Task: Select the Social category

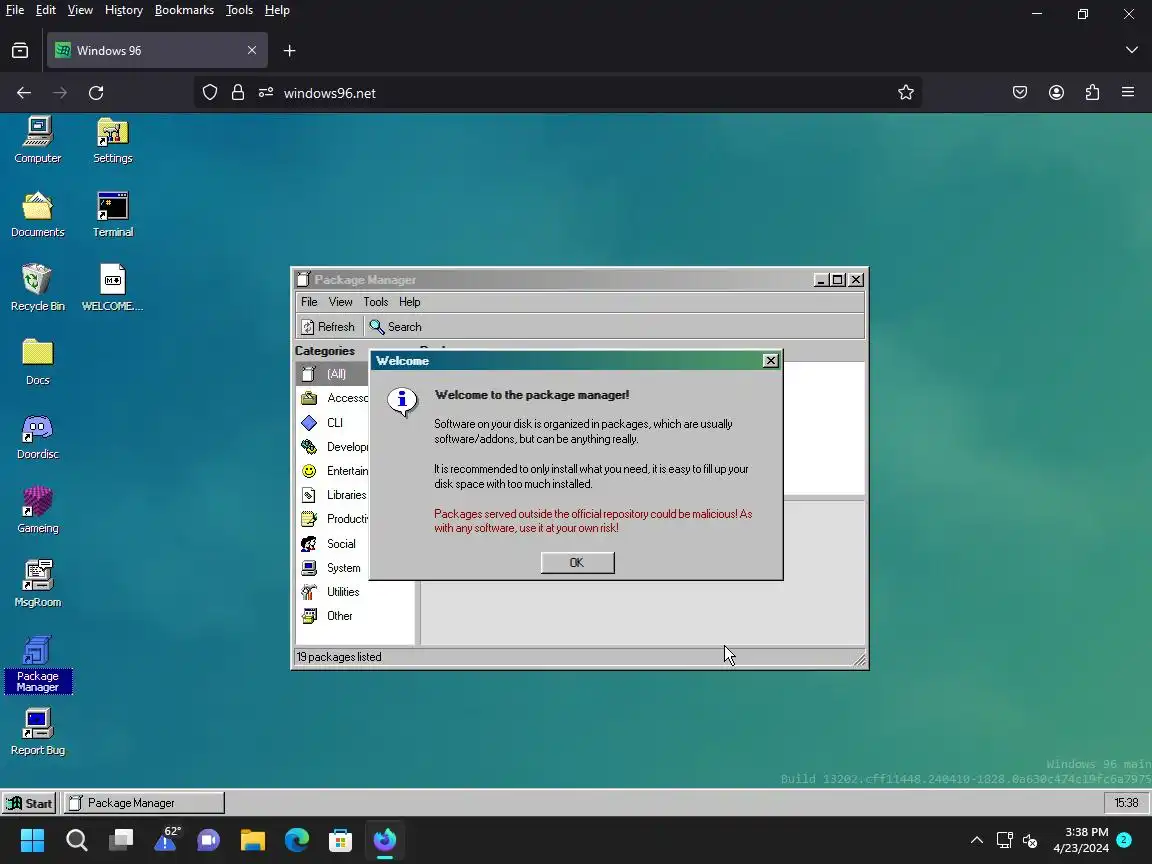Action: [x=333, y=544]
